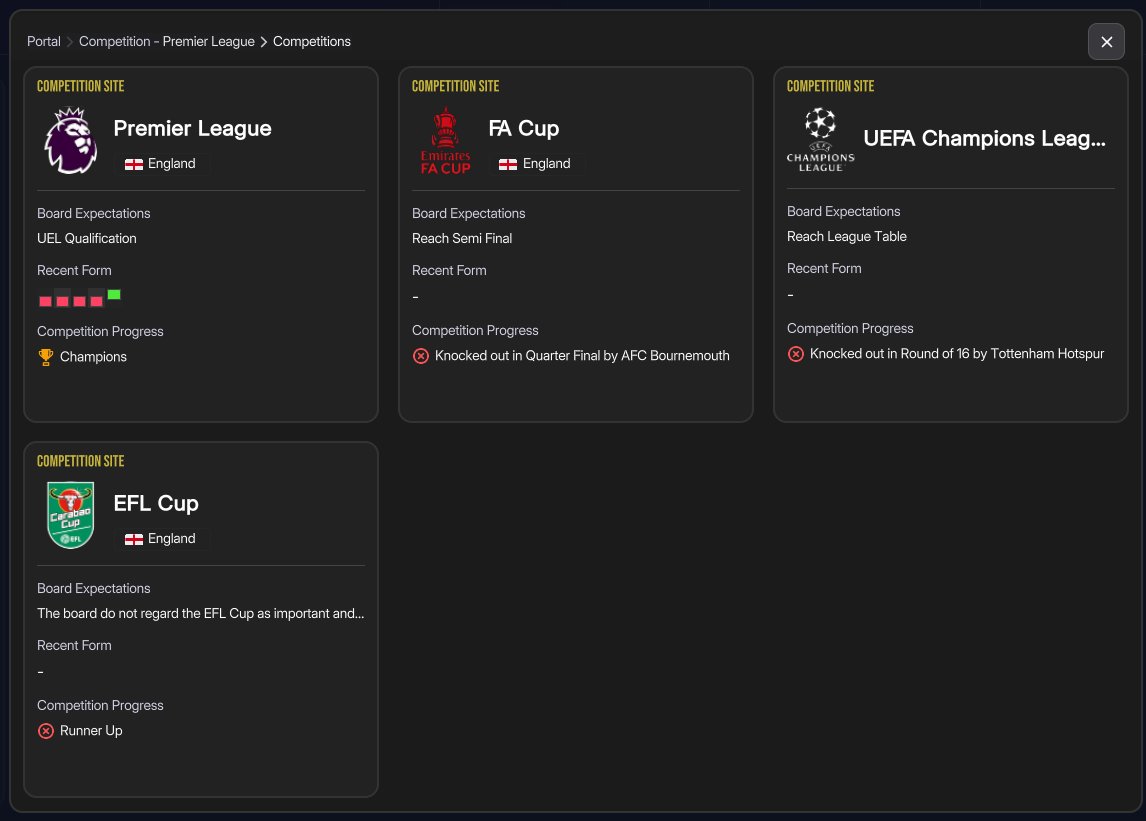Click the England flag under Premier League
Screen dimensions: 1146x821
point(134,164)
